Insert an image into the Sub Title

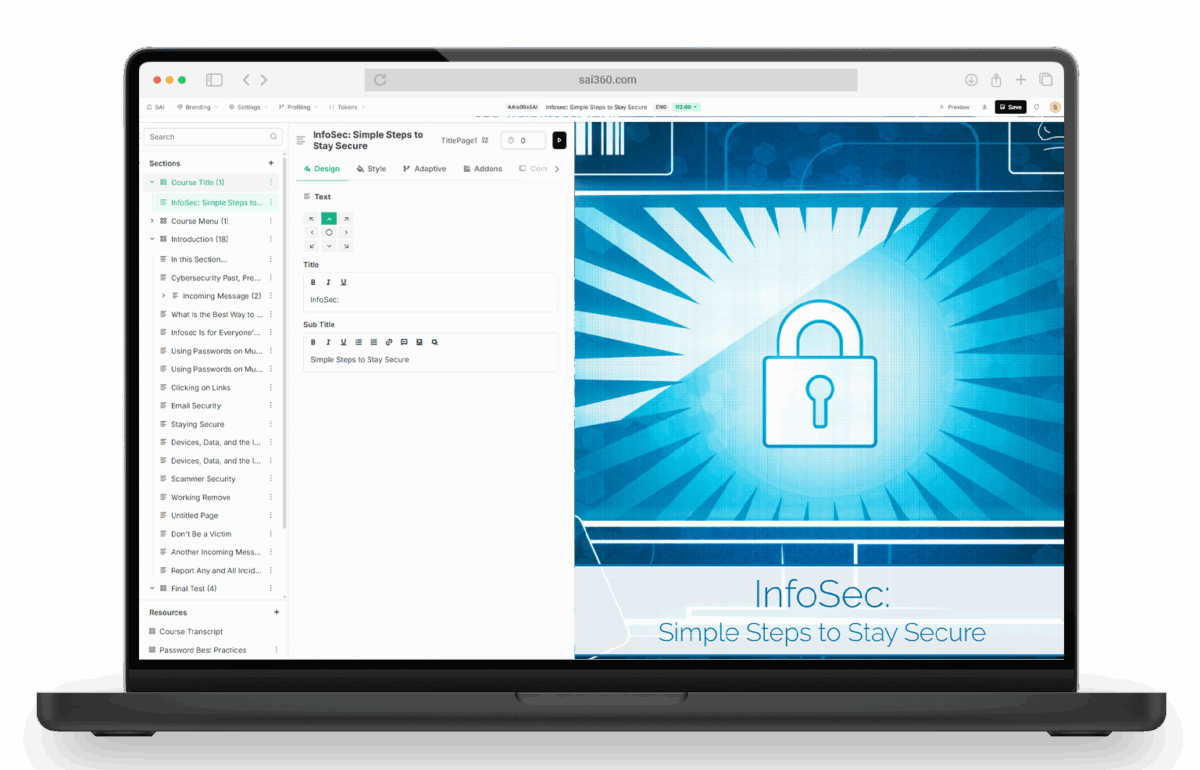(419, 342)
